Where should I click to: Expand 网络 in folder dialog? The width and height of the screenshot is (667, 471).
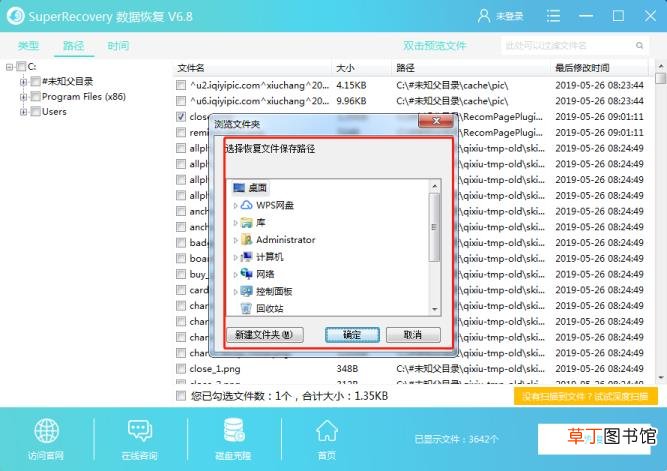point(235,274)
